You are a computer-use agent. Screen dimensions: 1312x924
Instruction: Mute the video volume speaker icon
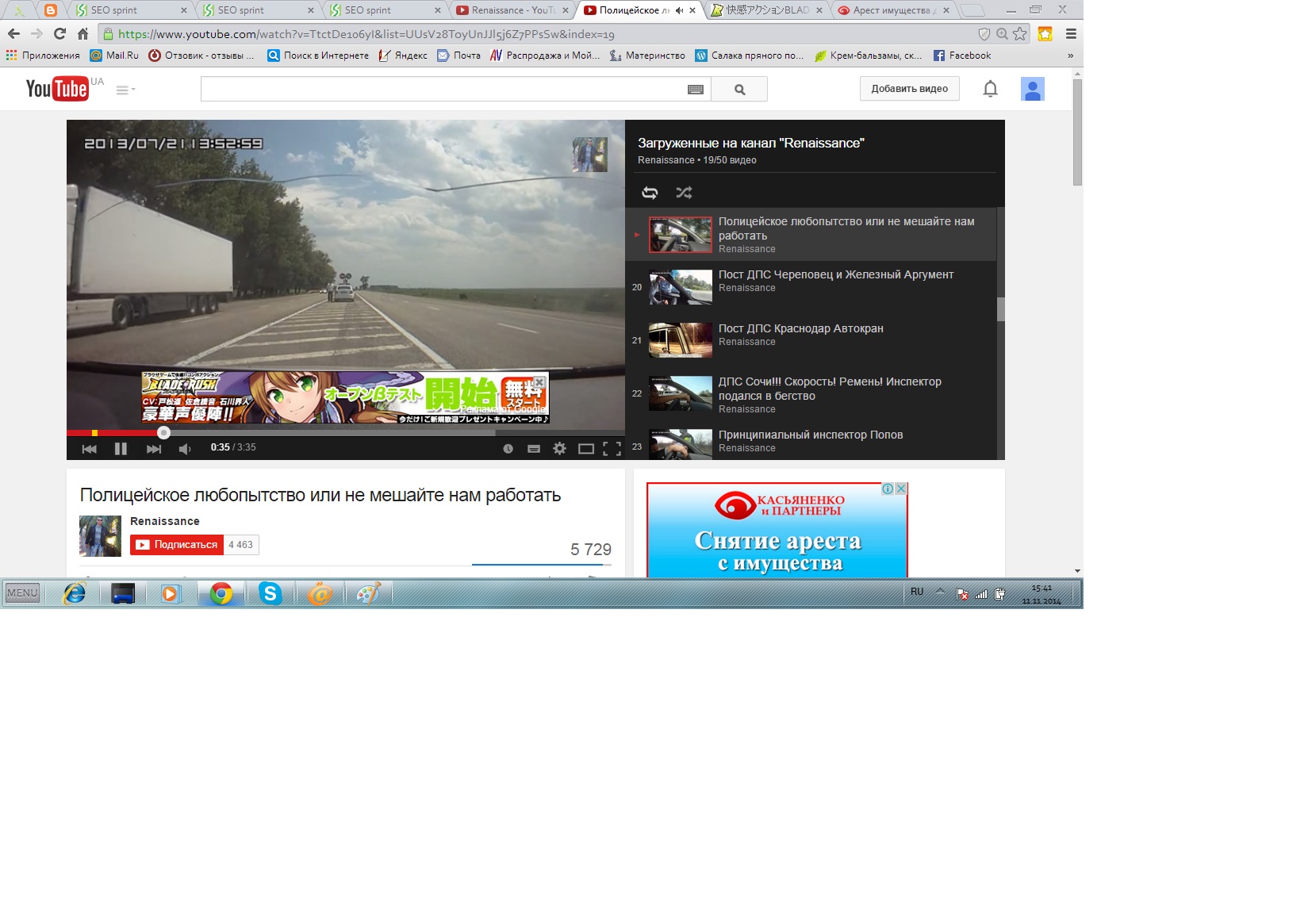[x=185, y=449]
